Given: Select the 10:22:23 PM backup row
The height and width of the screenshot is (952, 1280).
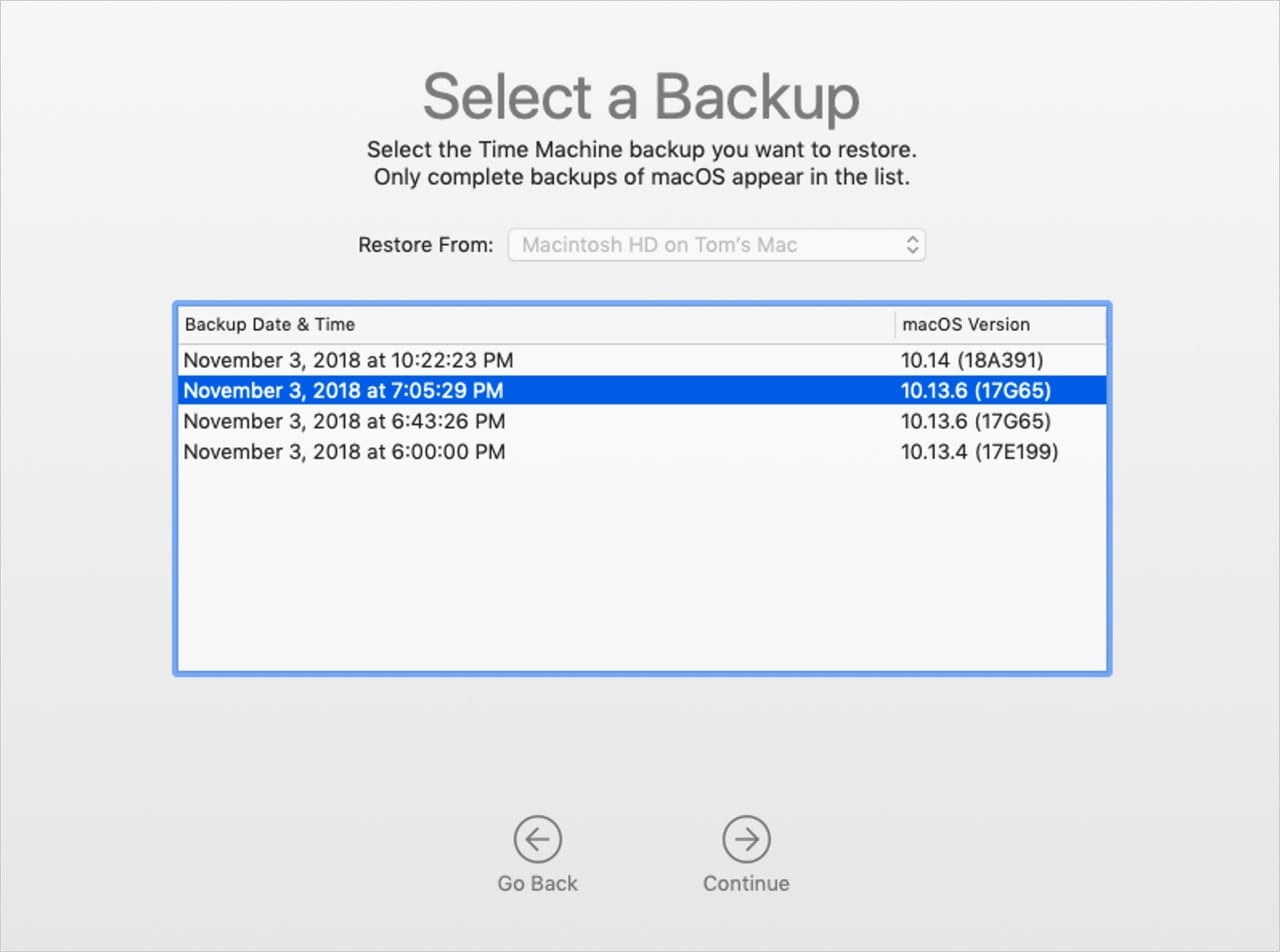Looking at the screenshot, I should click(x=348, y=360).
